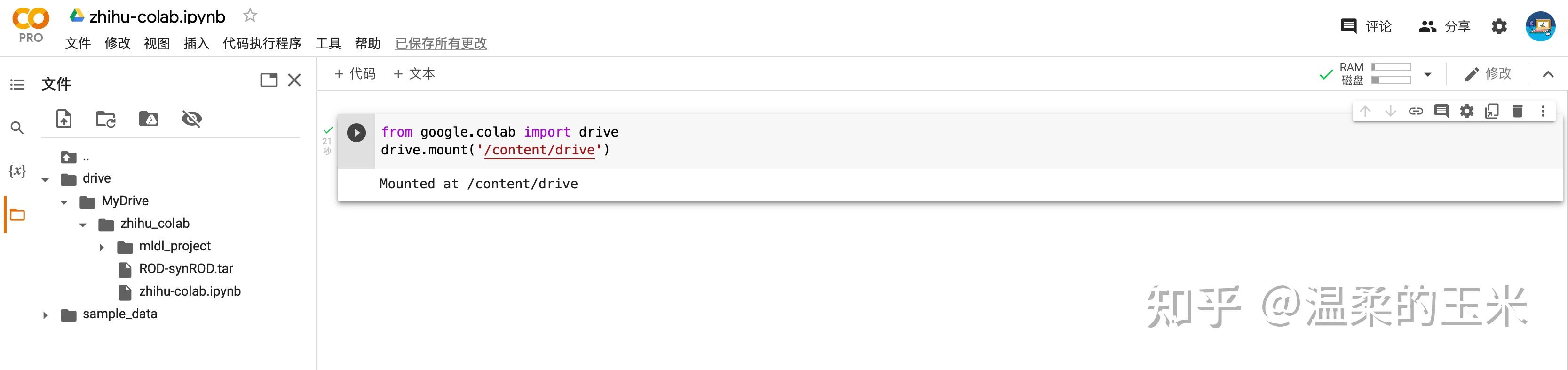Click the + 代码 button

[355, 74]
